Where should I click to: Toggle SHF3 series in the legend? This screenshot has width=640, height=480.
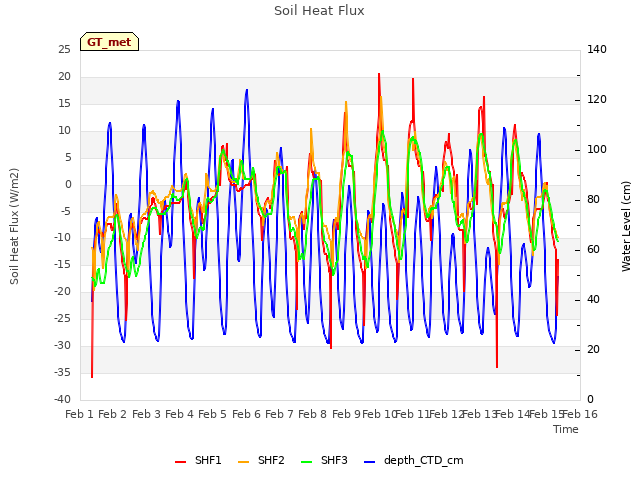324,461
